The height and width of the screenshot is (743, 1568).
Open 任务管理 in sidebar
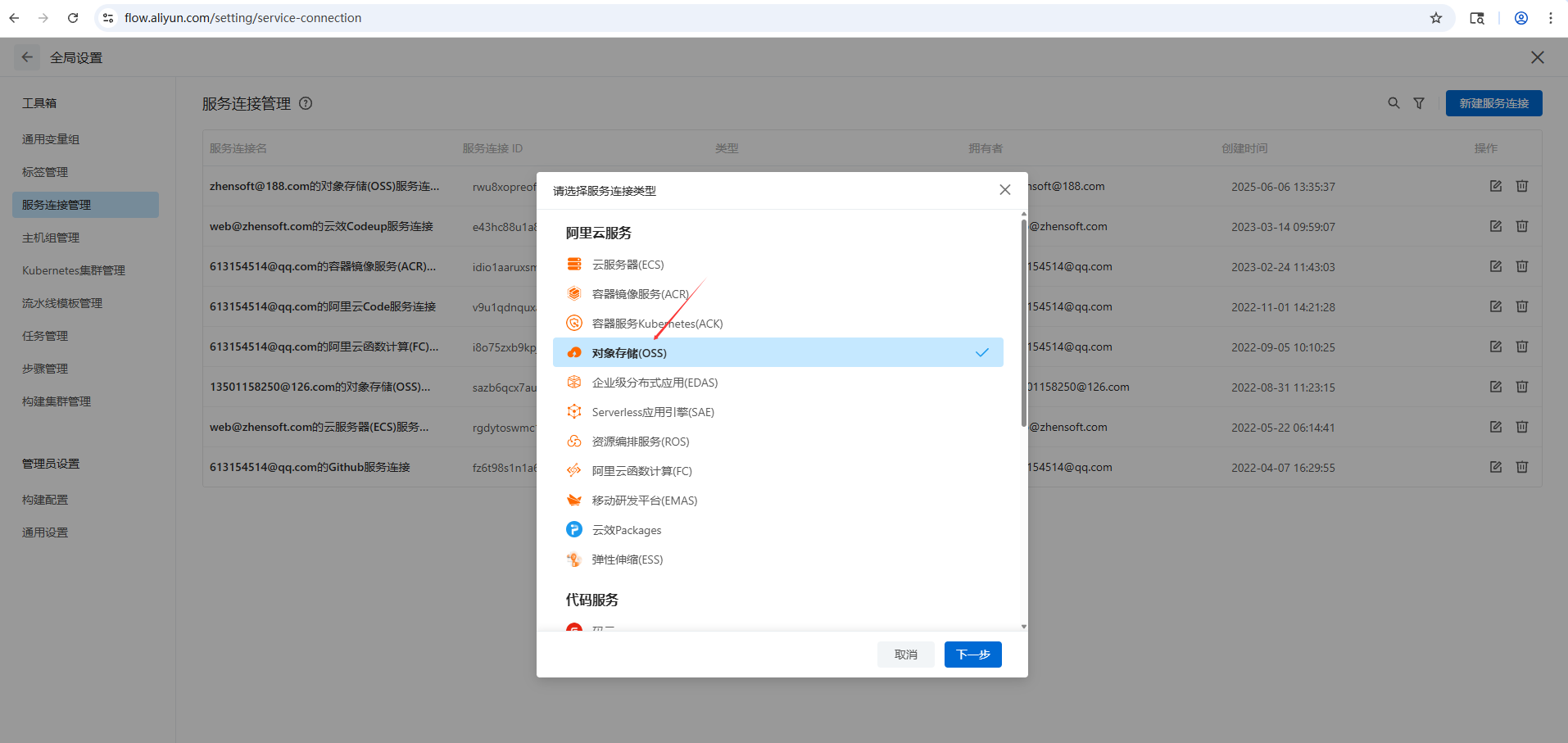tap(45, 336)
